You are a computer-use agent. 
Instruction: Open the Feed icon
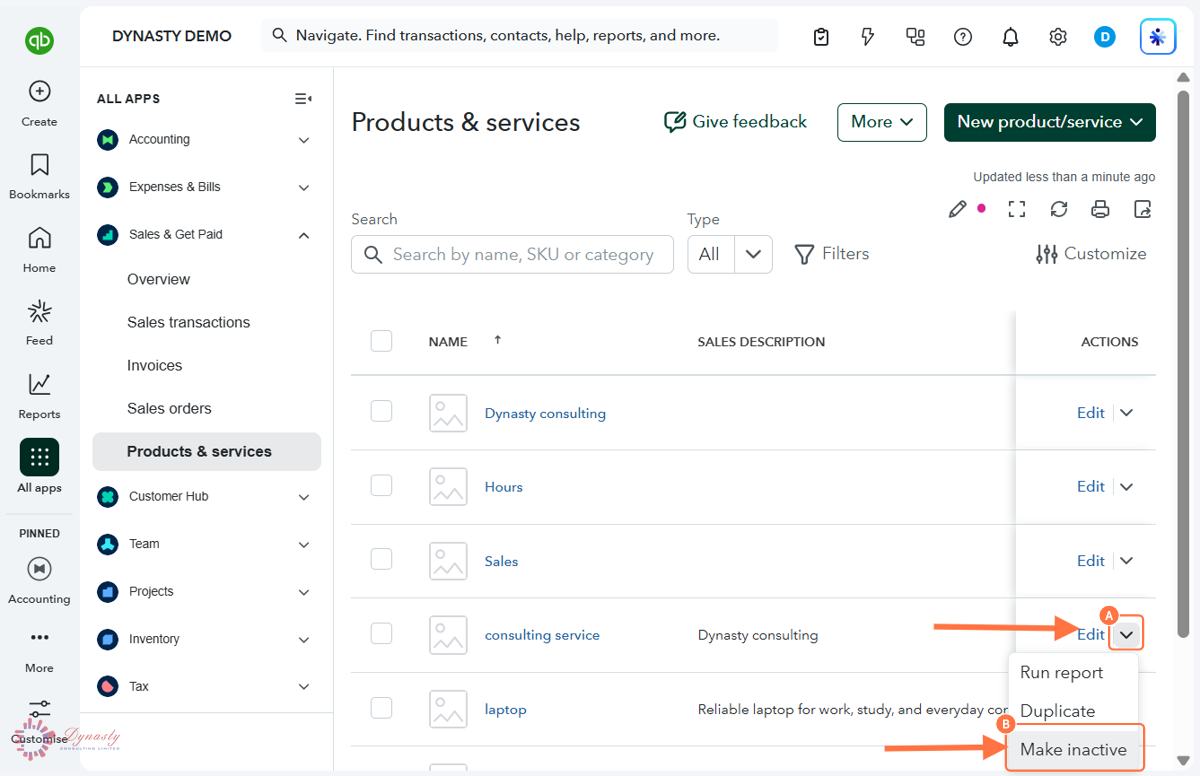39,311
